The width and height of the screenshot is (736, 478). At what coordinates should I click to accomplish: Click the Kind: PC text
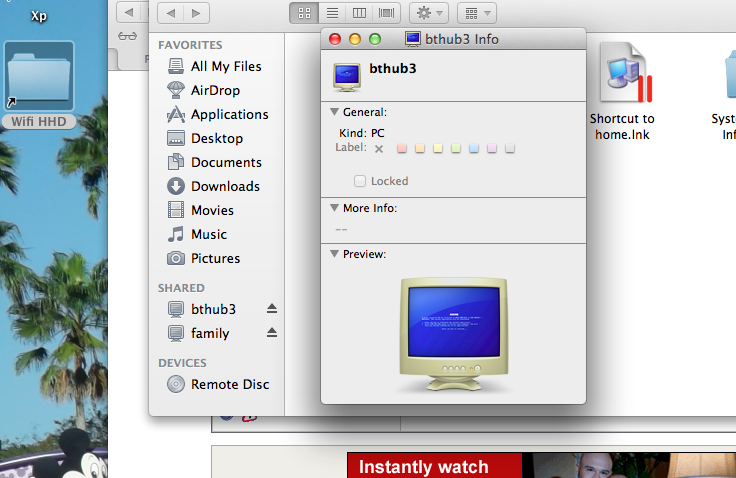(x=361, y=133)
